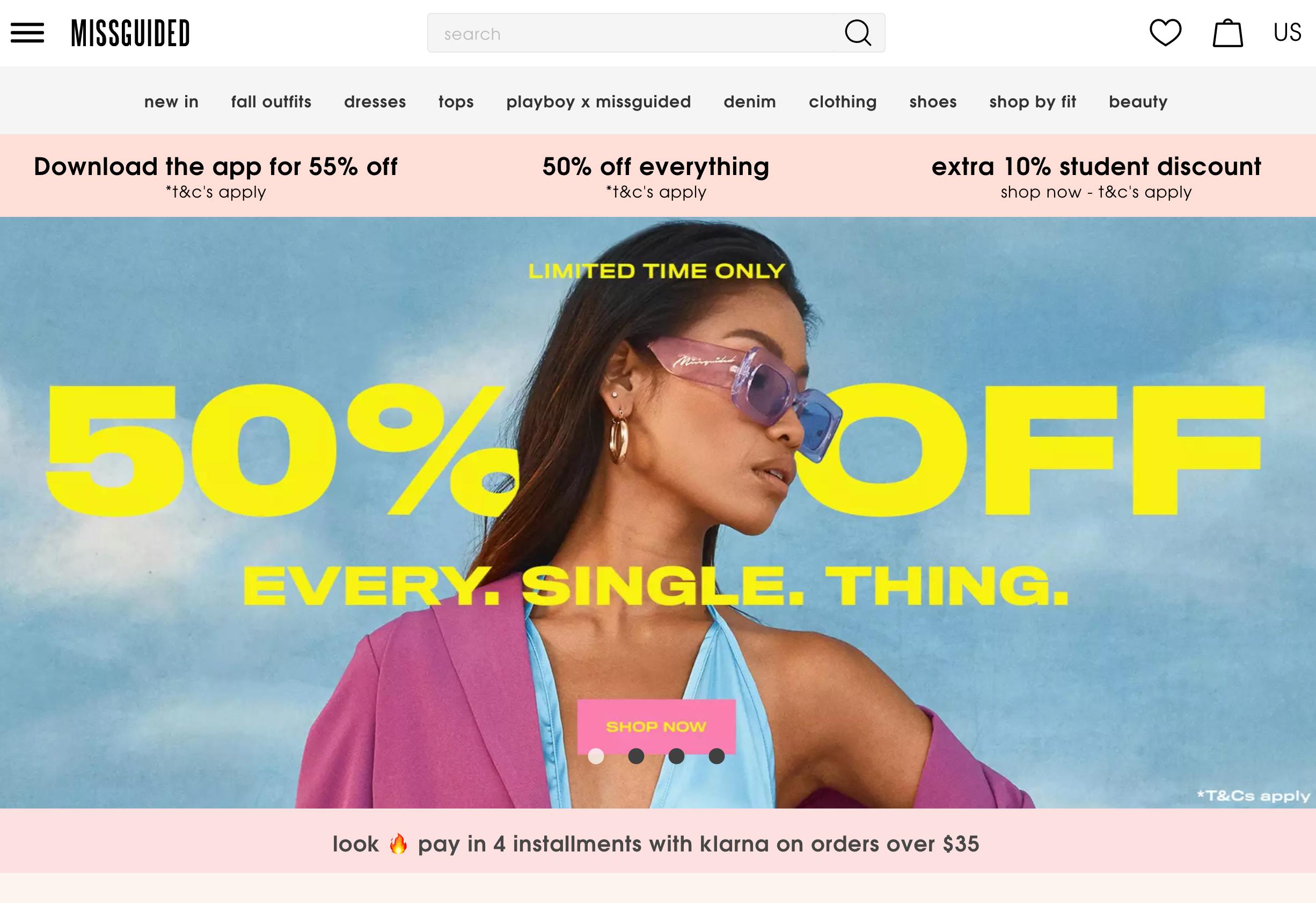Click Download the app for 55% off
1316x903 pixels.
click(x=216, y=176)
